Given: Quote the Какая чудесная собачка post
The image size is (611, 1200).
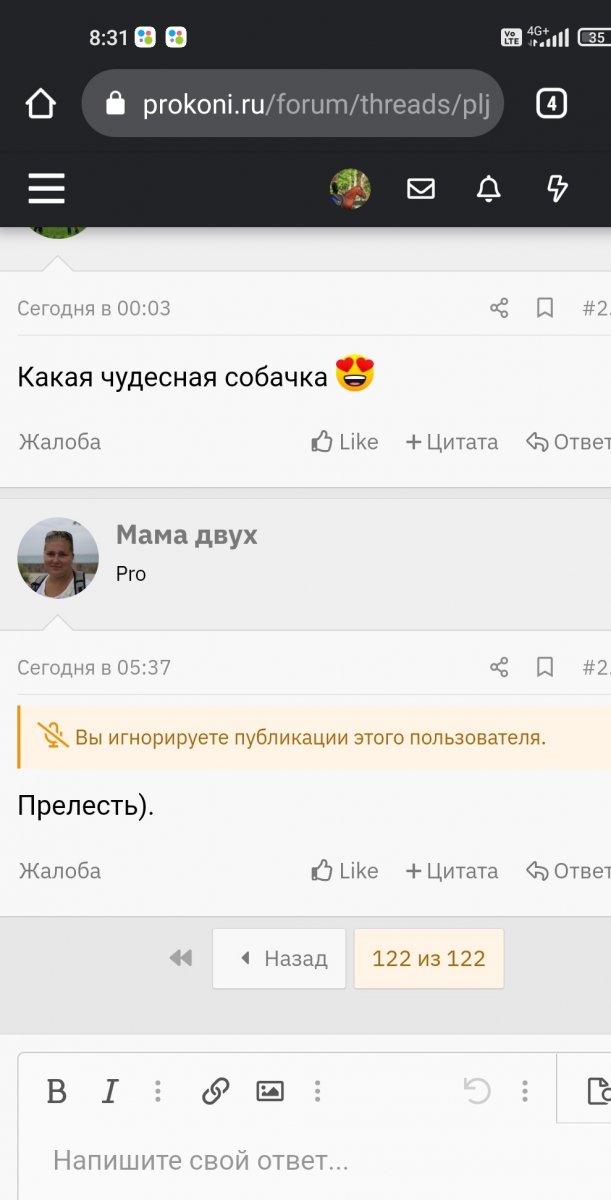Looking at the screenshot, I should tap(452, 442).
